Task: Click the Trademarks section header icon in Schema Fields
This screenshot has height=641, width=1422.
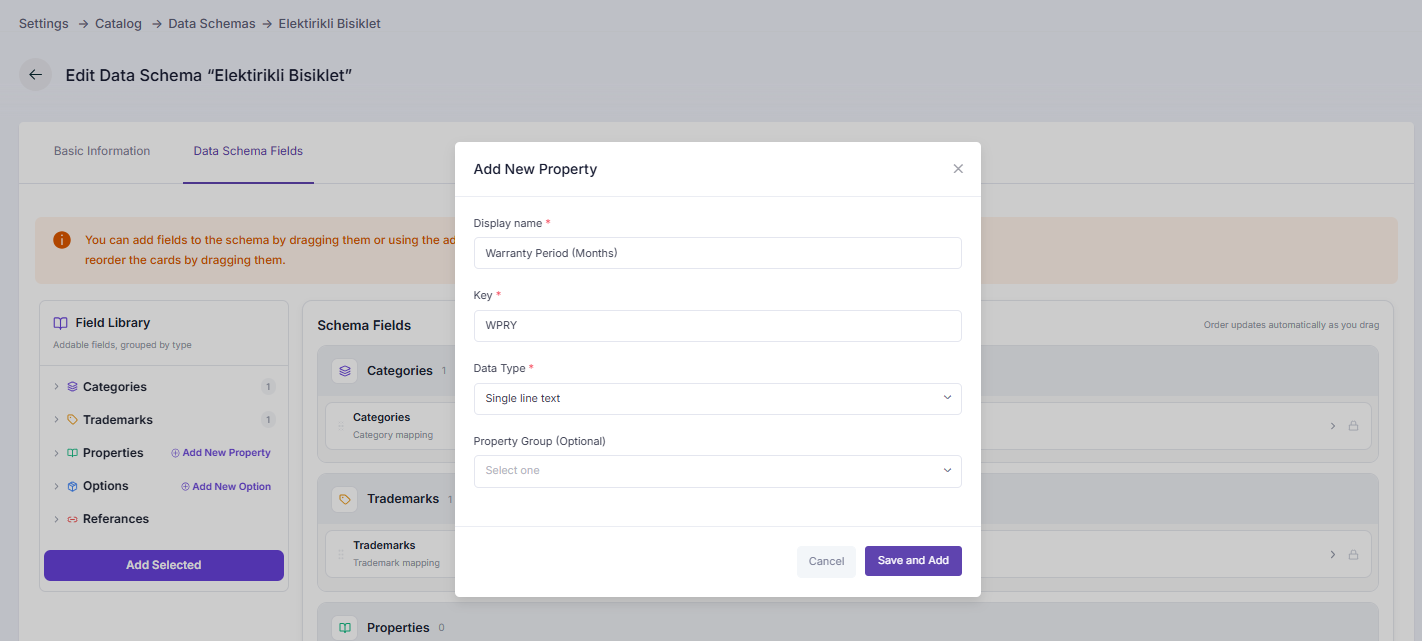Action: click(345, 499)
